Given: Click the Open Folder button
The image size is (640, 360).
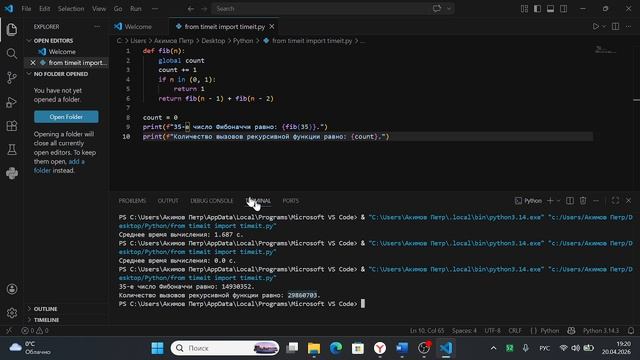Looking at the screenshot, I should (66, 117).
